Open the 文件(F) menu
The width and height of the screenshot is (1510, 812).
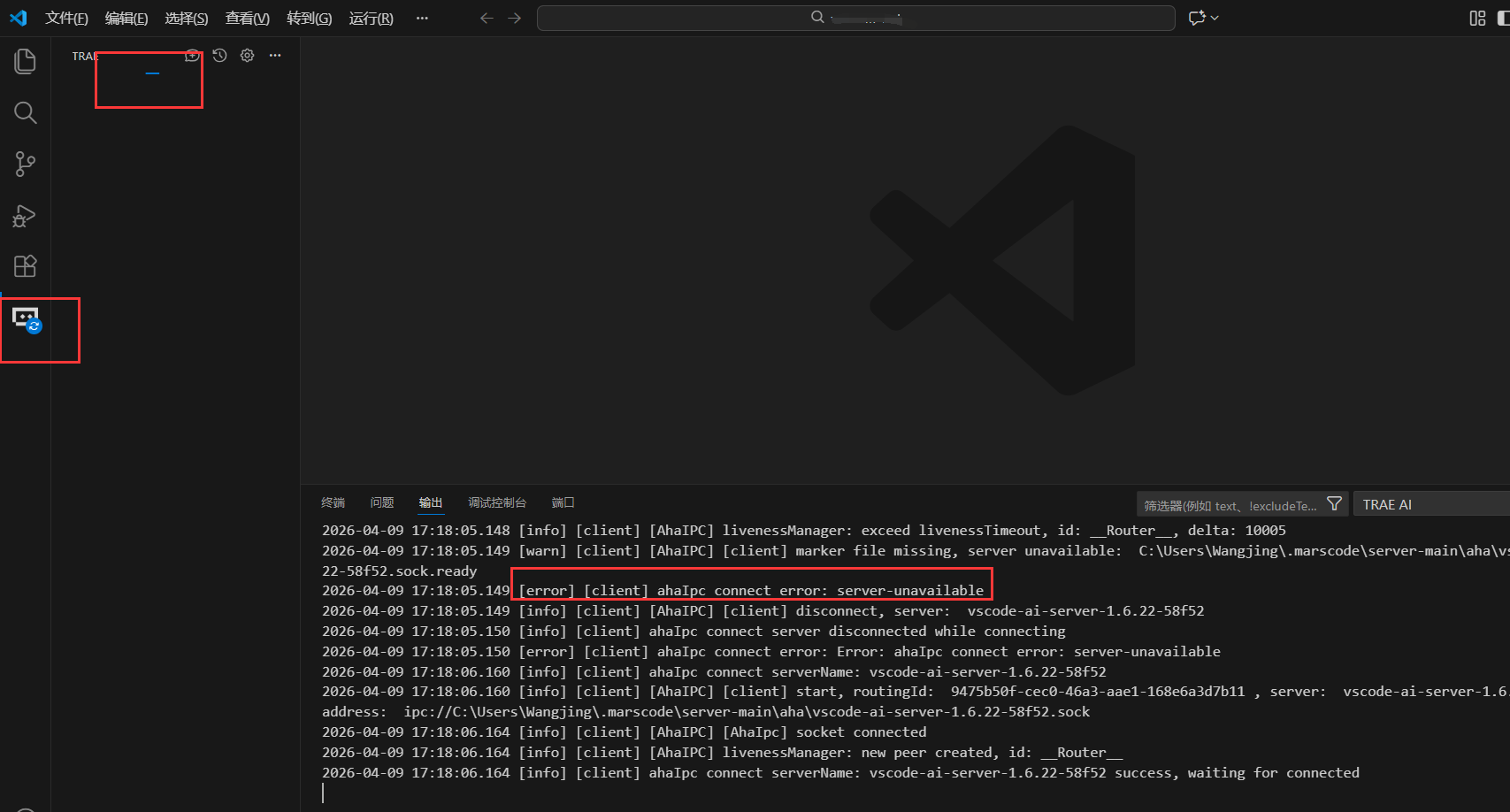(x=66, y=18)
